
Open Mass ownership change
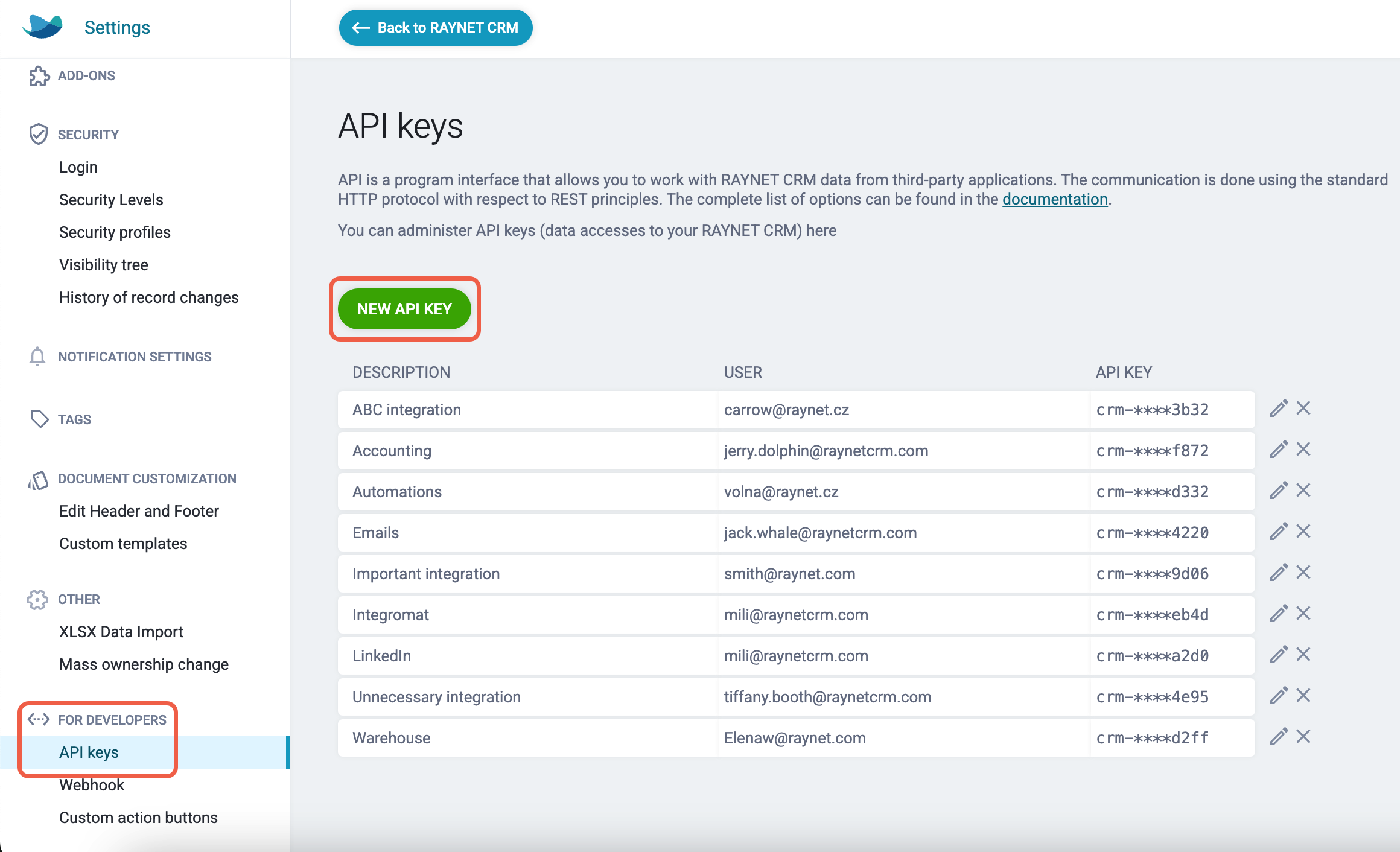[x=144, y=664]
